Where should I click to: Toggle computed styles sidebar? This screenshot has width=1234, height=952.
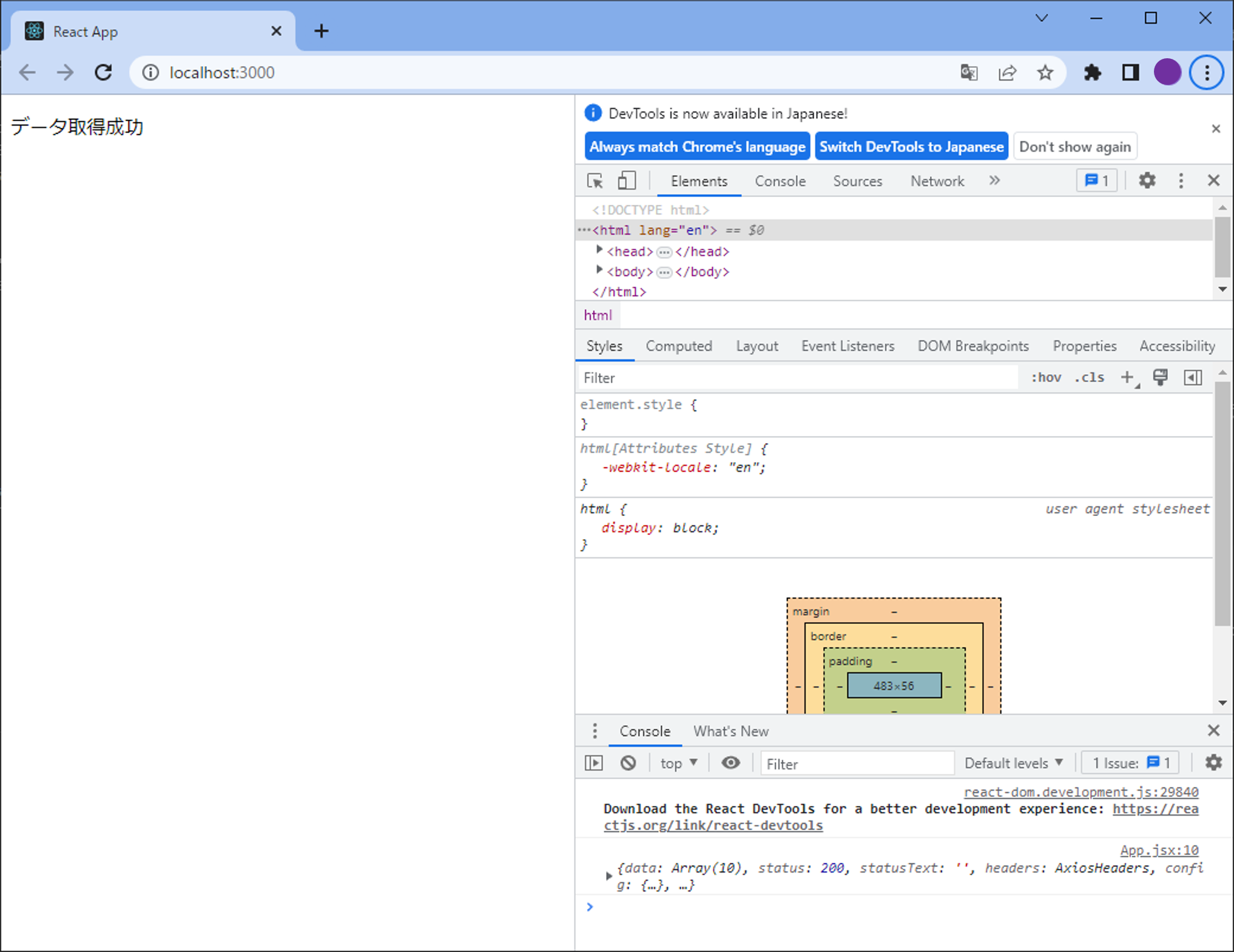tap(1193, 377)
